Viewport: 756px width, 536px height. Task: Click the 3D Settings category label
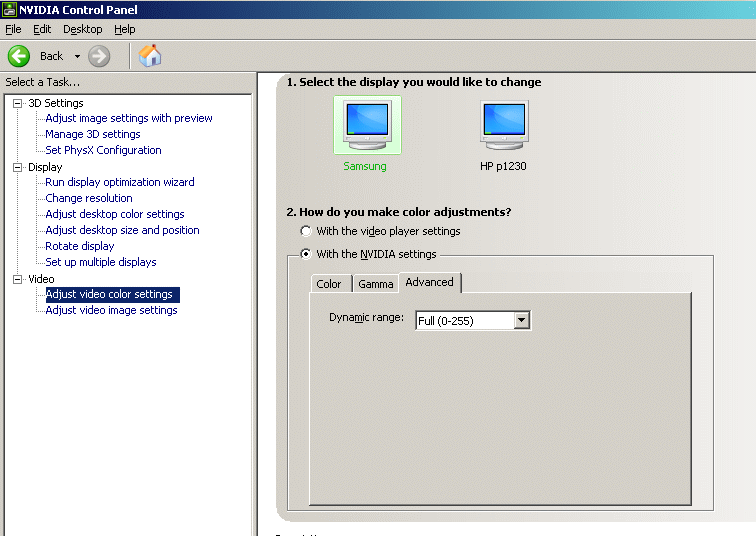[x=55, y=103]
